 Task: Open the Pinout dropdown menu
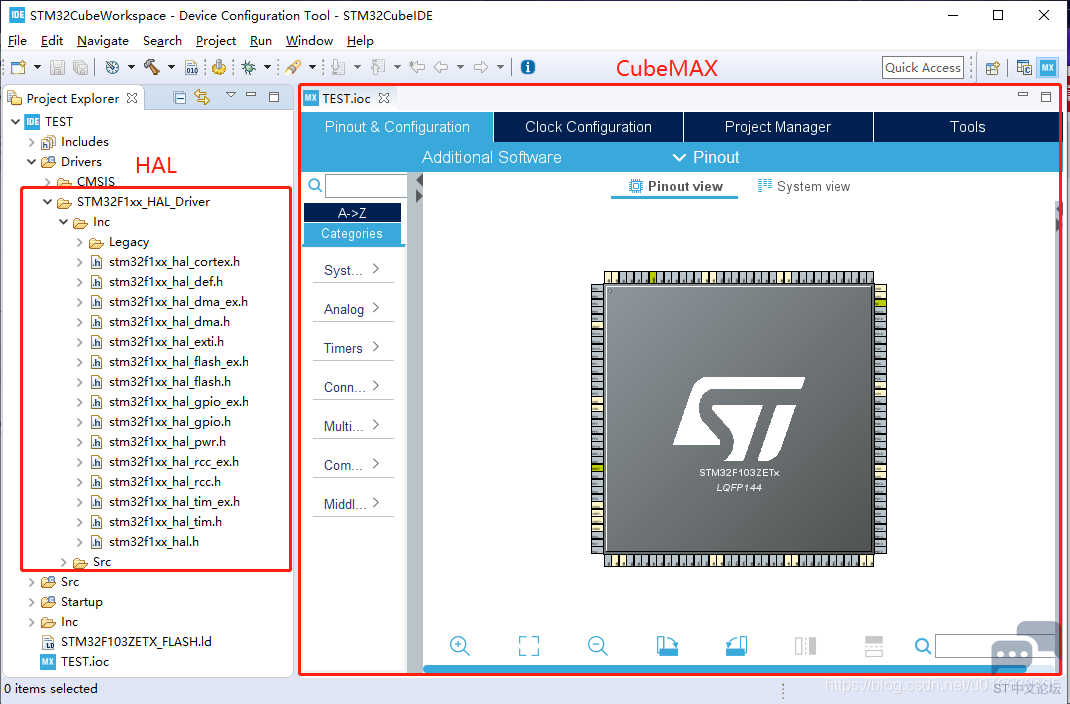[706, 158]
